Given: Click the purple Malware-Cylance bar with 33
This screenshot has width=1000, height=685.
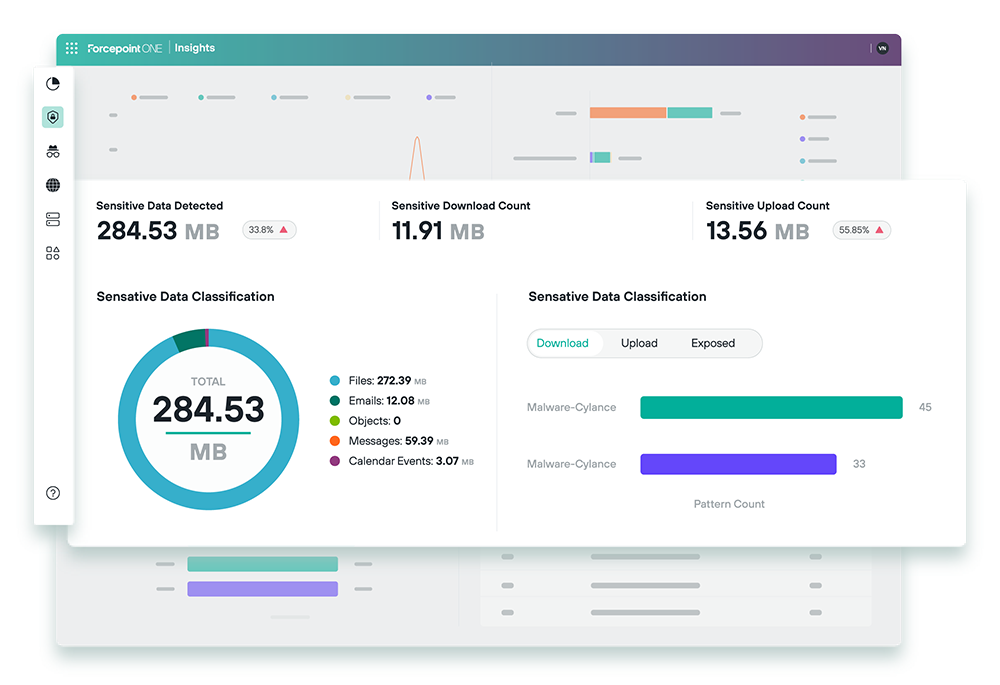Looking at the screenshot, I should 738,464.
